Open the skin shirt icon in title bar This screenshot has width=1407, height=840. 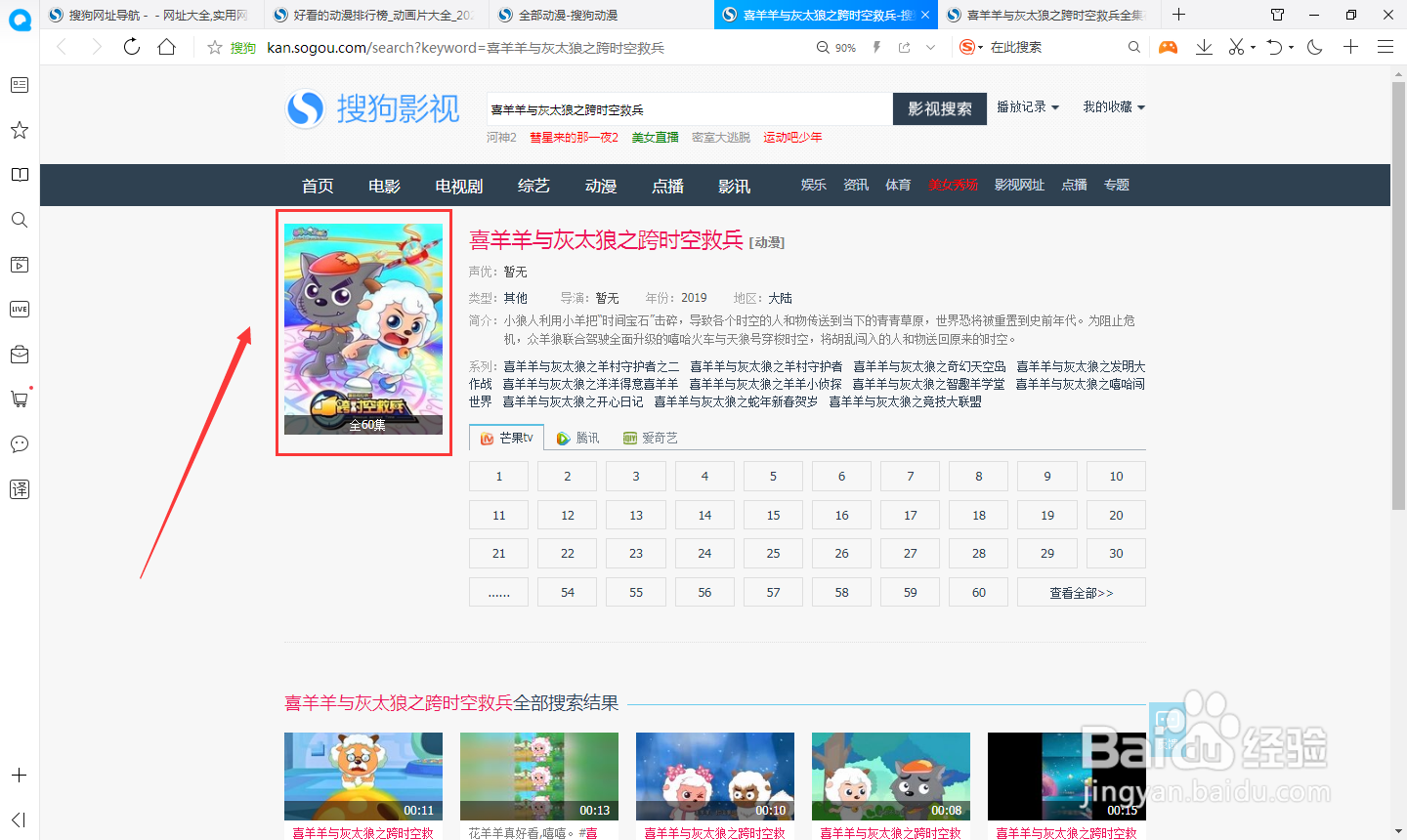[1277, 15]
